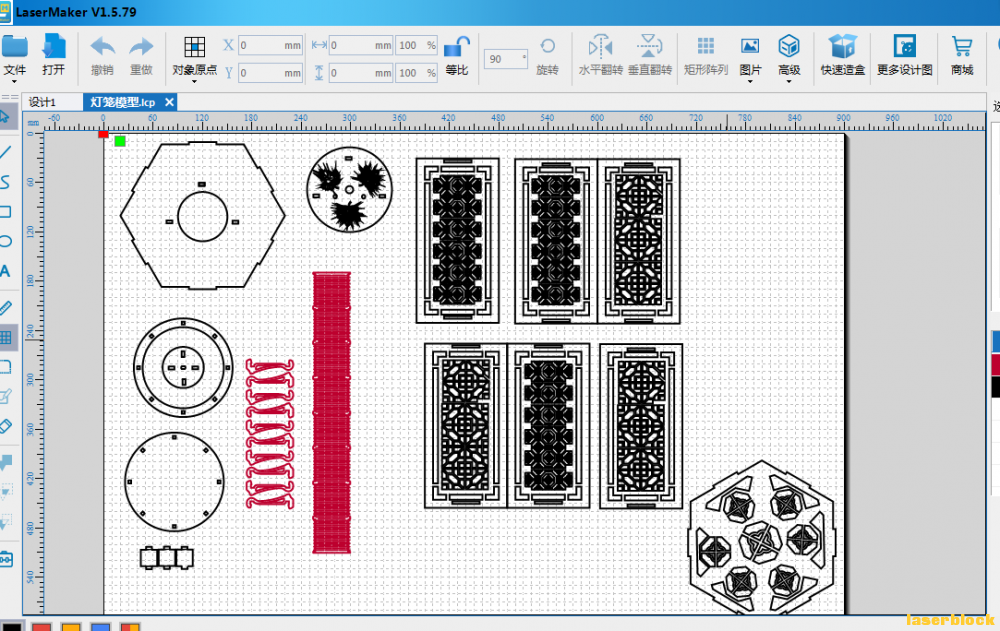1000x631 pixels.
Task: Click the 旋转 rotate button
Action: [547, 56]
